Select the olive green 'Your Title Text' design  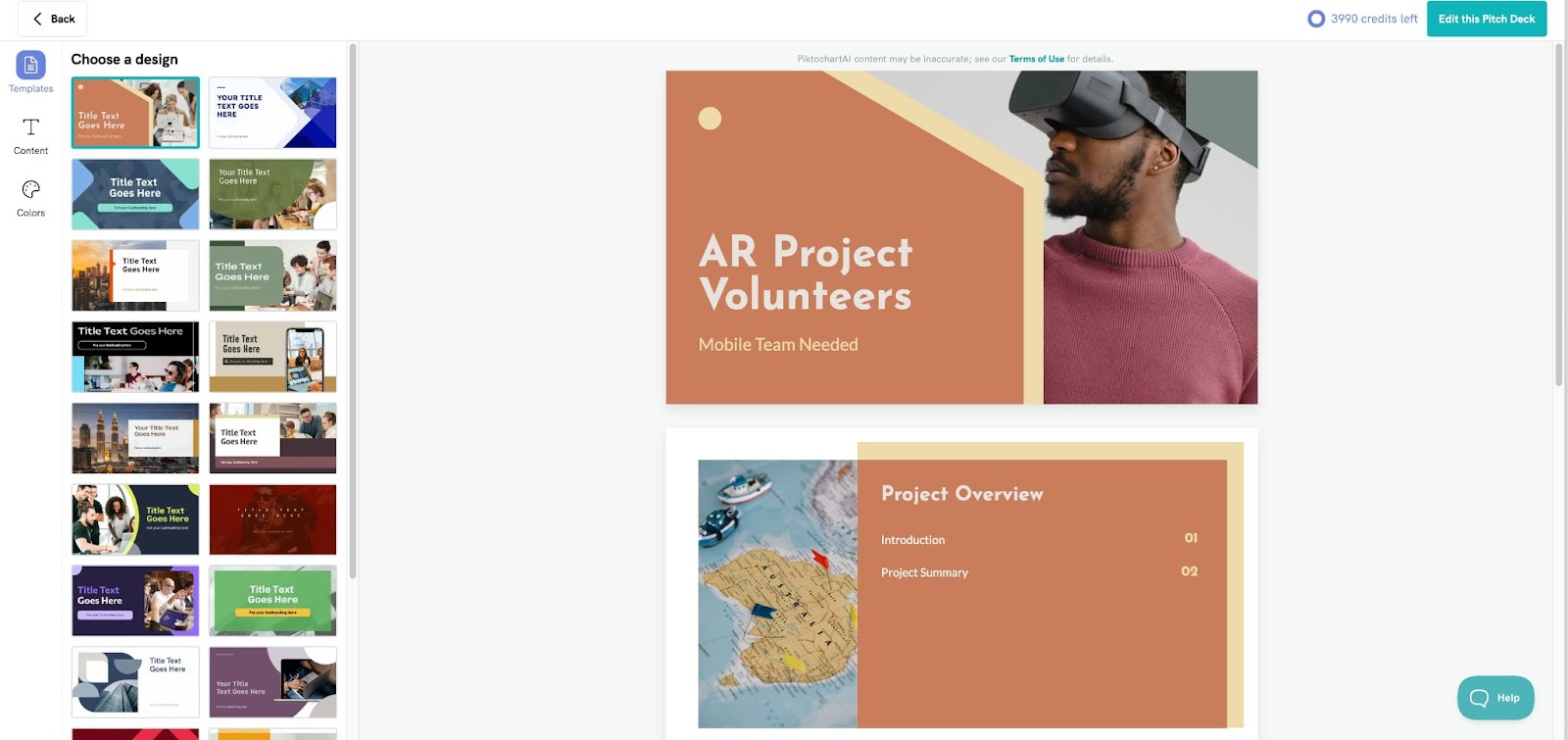pyautogui.click(x=272, y=194)
